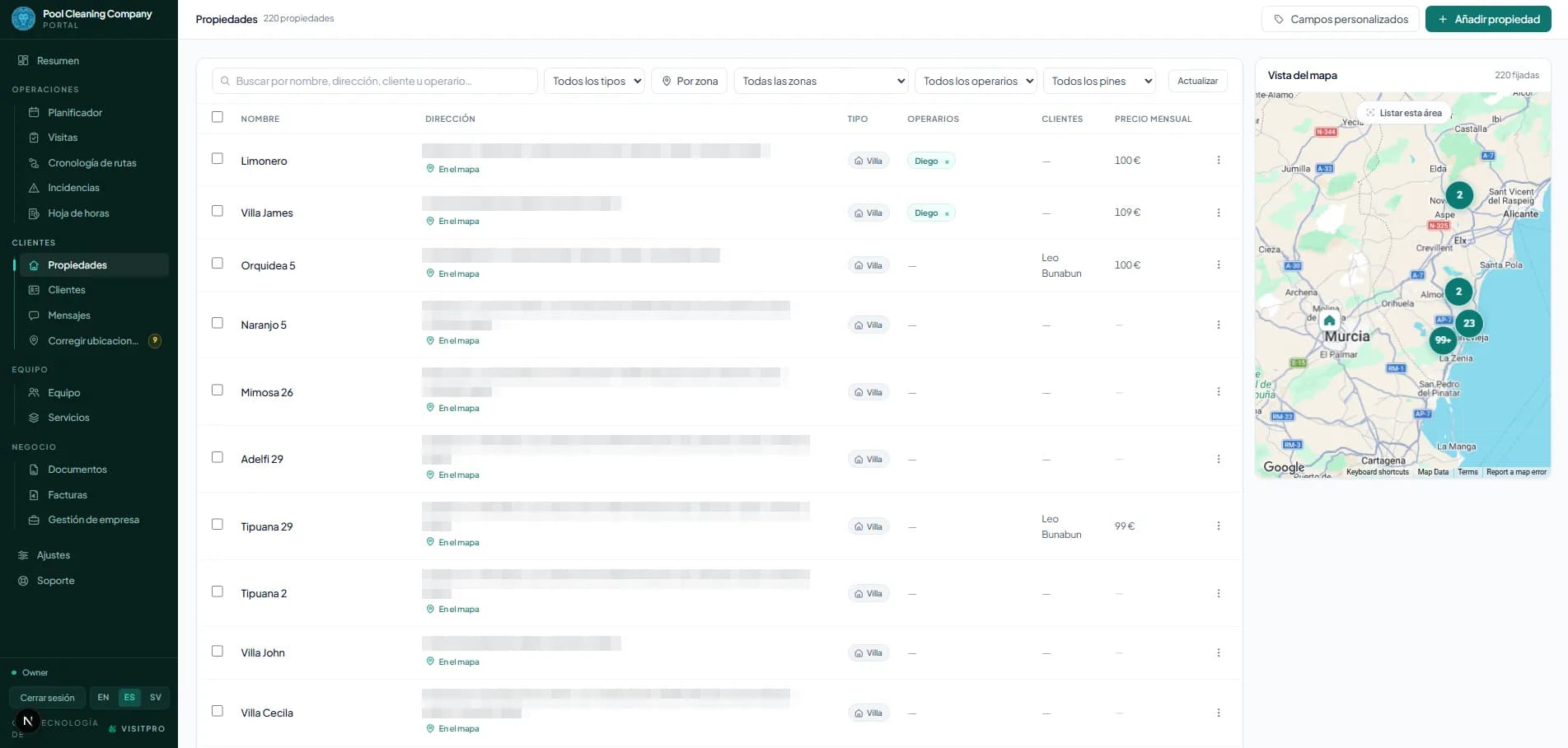Click the map pin icon in Limonero row

coord(430,168)
